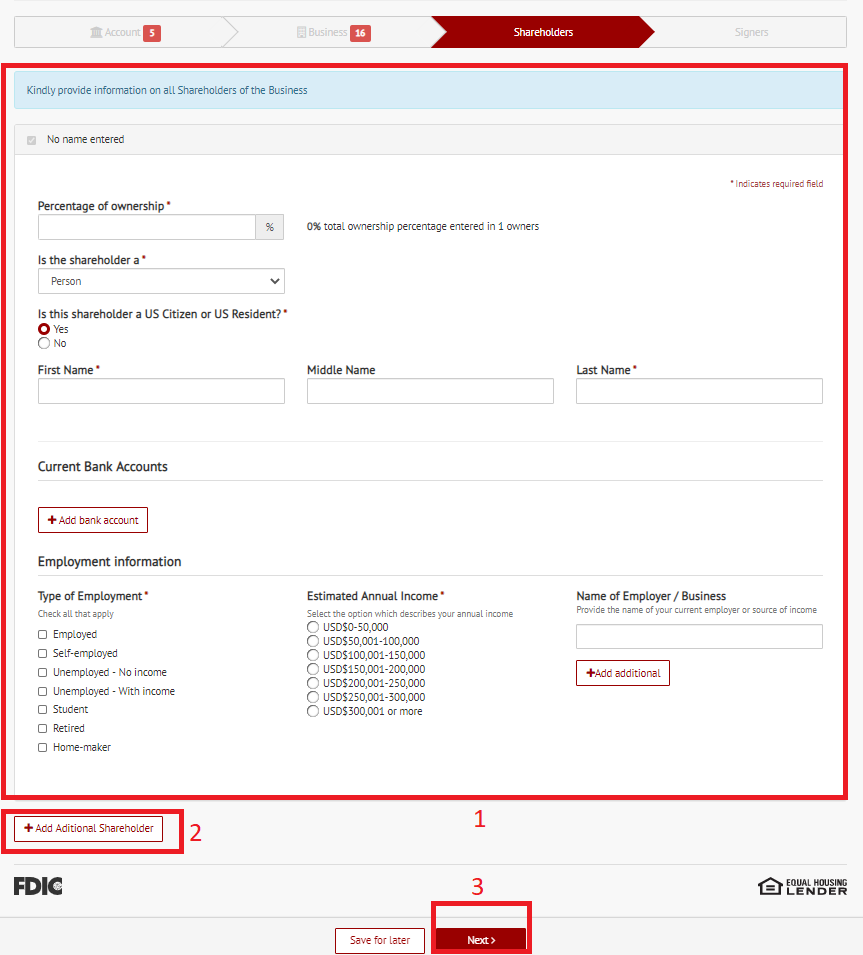The width and height of the screenshot is (863, 955).
Task: Select Yes for US Citizen question
Action: (44, 329)
